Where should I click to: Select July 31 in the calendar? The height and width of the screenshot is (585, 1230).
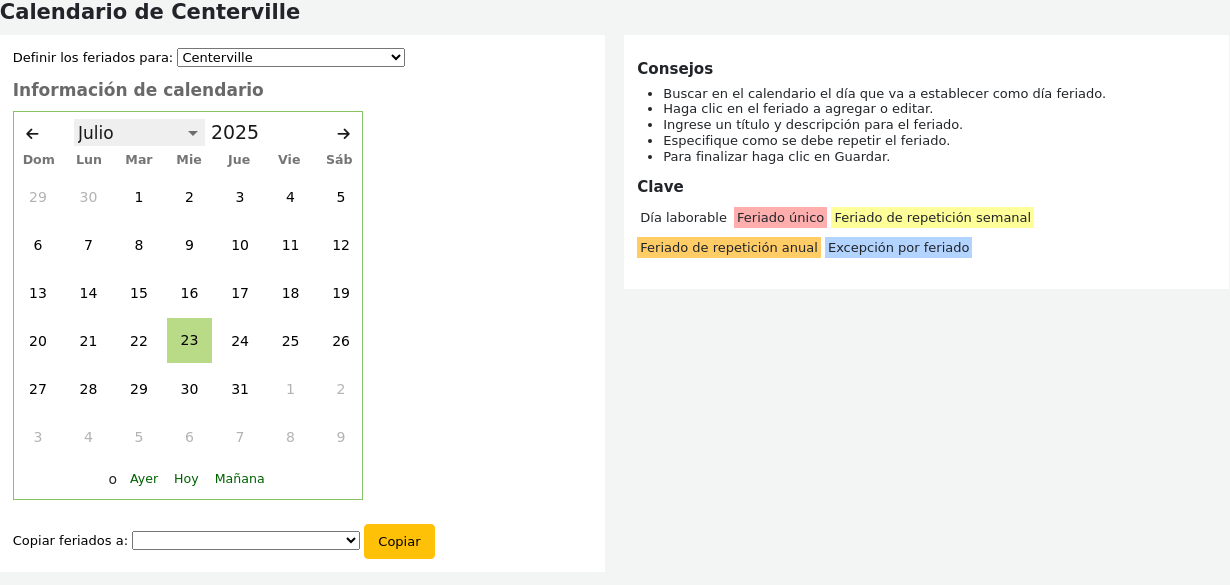coord(240,389)
